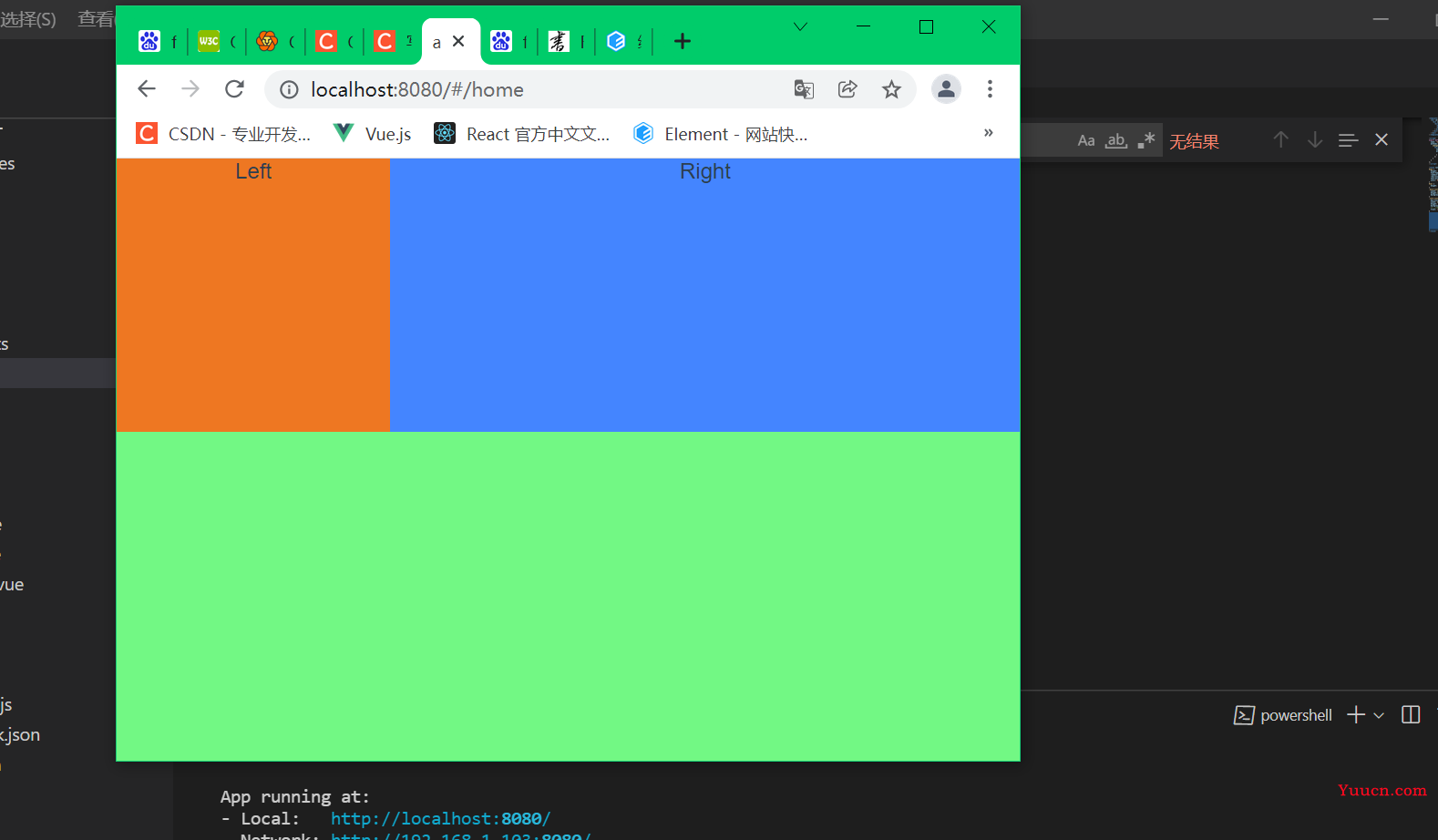Open Vue.js bookmark
The width and height of the screenshot is (1438, 840).
(372, 134)
